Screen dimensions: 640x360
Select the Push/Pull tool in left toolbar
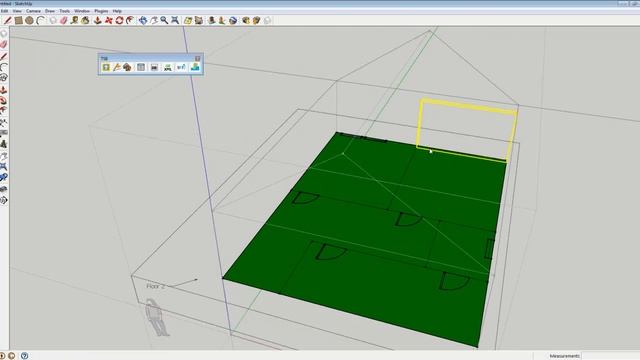click(4, 89)
